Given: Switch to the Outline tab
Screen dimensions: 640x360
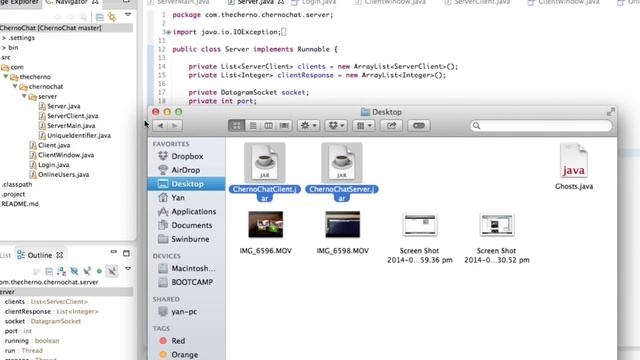Looking at the screenshot, I should [40, 255].
